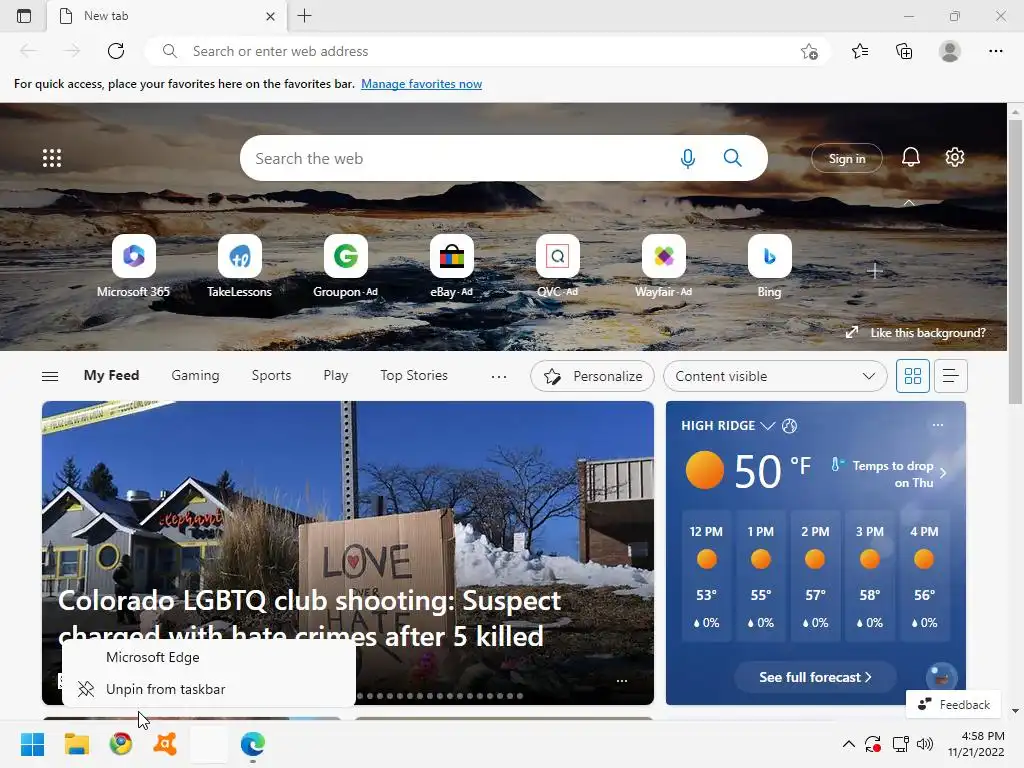1024x768 pixels.
Task: Close the New tab tab
Action: (270, 16)
